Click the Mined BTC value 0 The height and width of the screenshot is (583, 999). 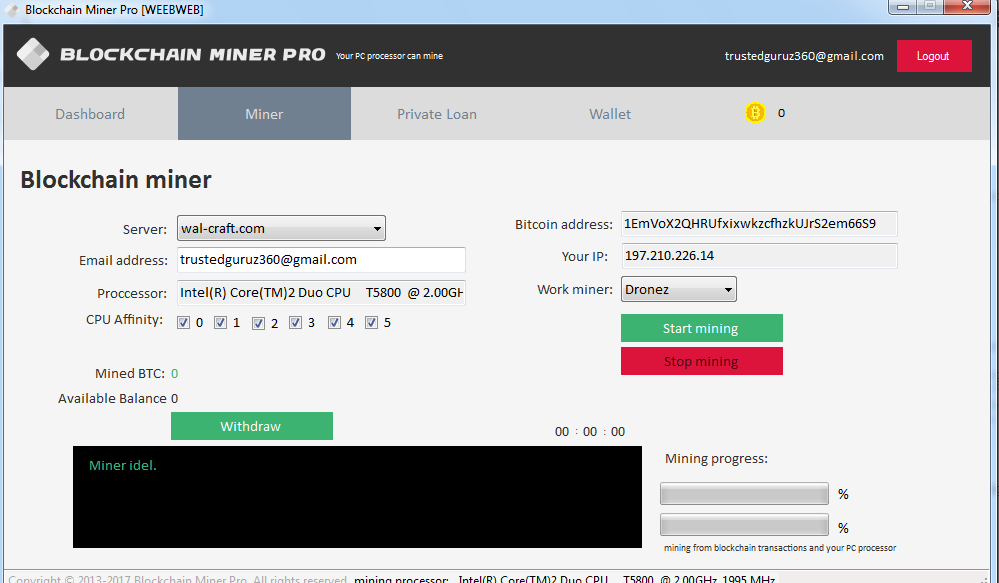pyautogui.click(x=175, y=373)
